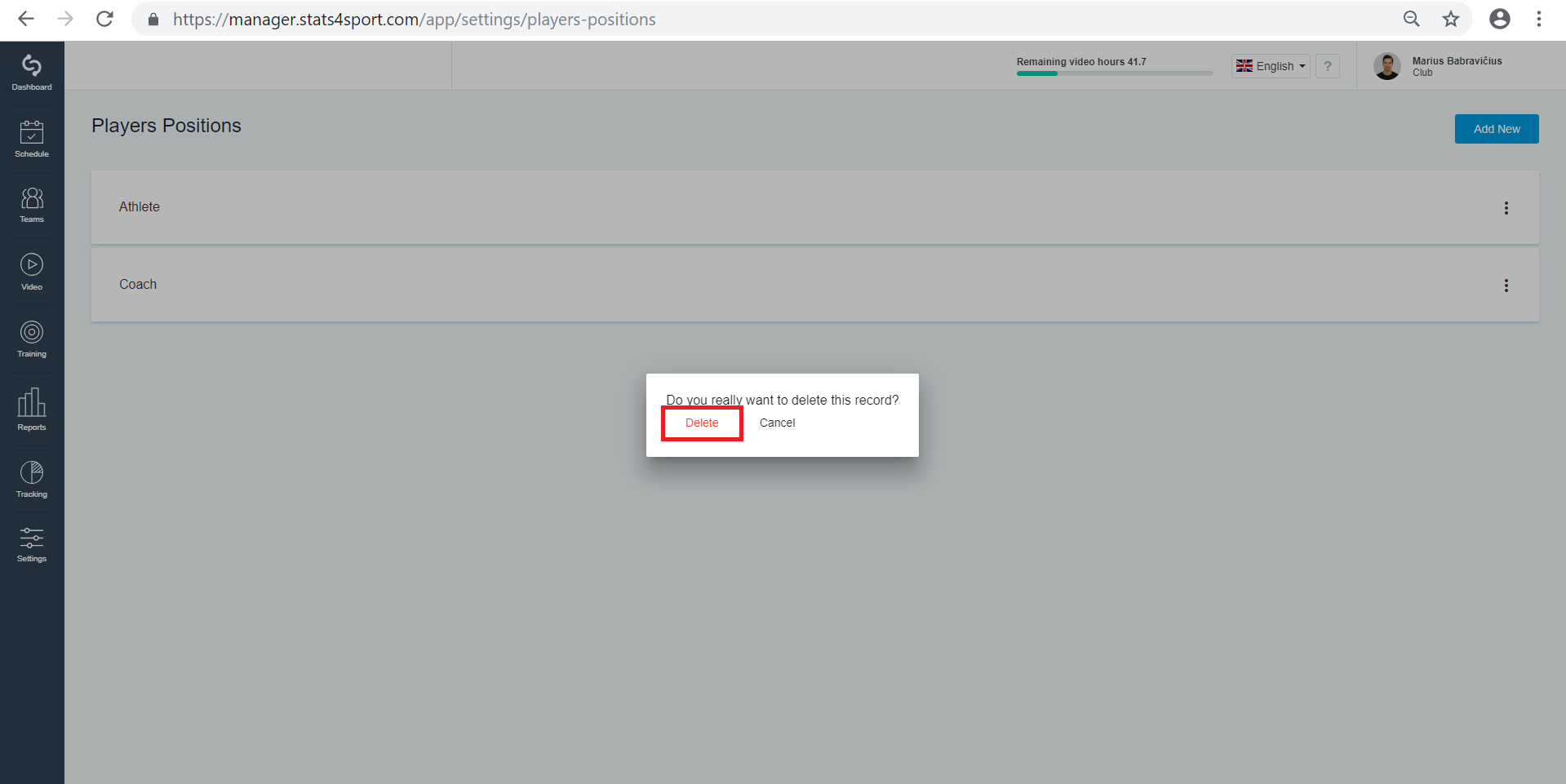Screen dimensions: 1566x784
Task: Cancel the delete confirmation dialog
Action: (x=777, y=423)
